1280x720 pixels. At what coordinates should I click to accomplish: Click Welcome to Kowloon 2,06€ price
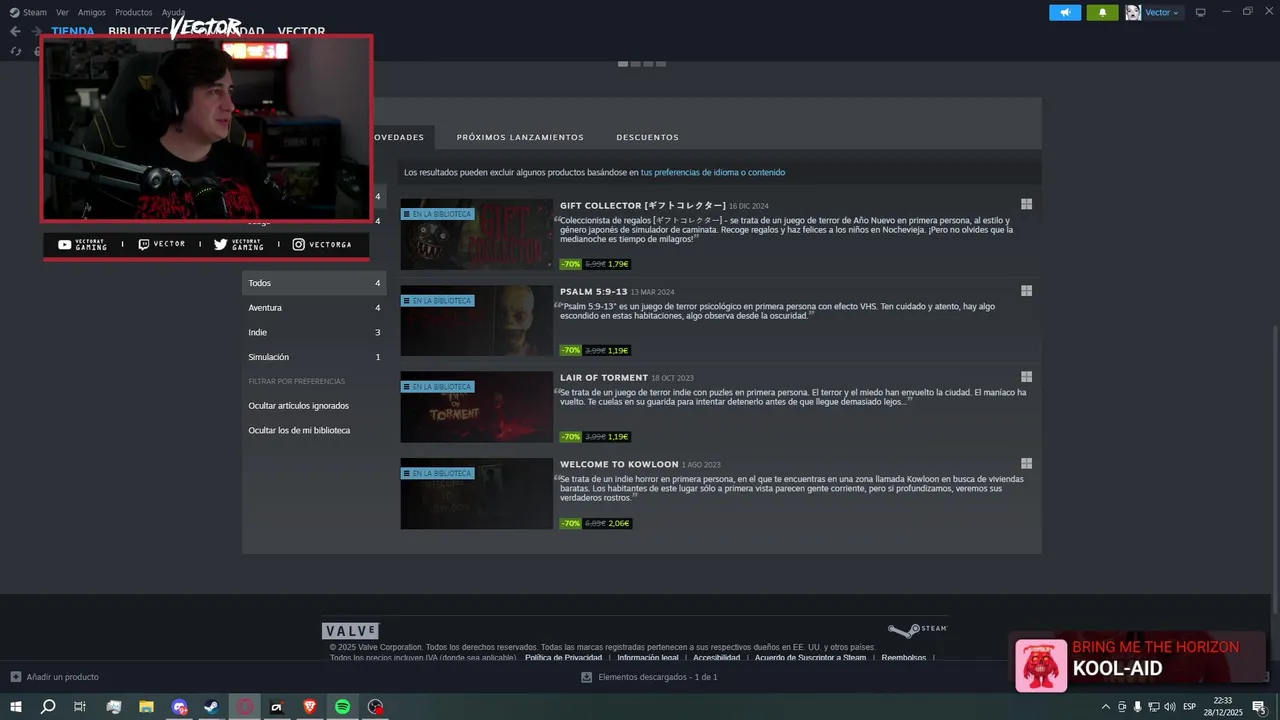[618, 523]
